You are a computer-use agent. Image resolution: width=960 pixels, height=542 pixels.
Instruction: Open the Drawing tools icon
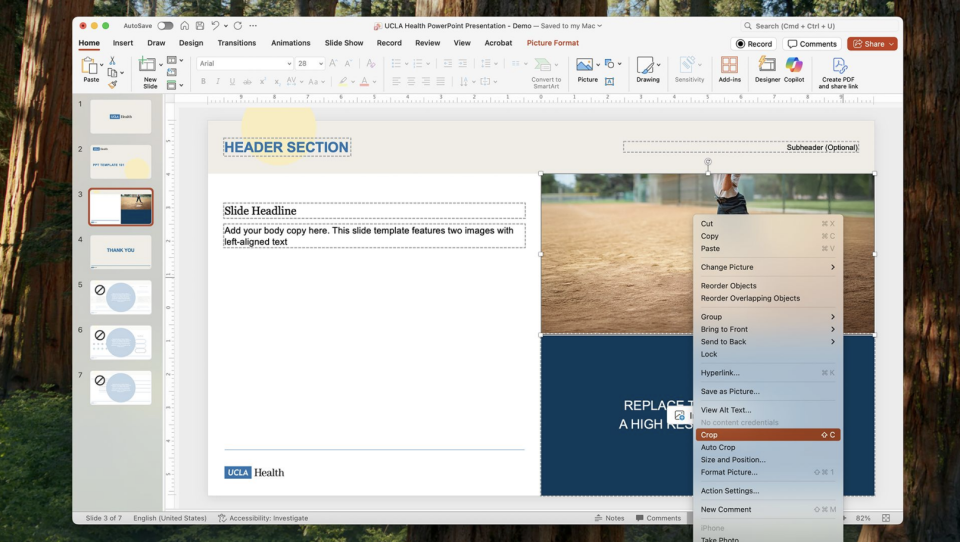pos(645,65)
